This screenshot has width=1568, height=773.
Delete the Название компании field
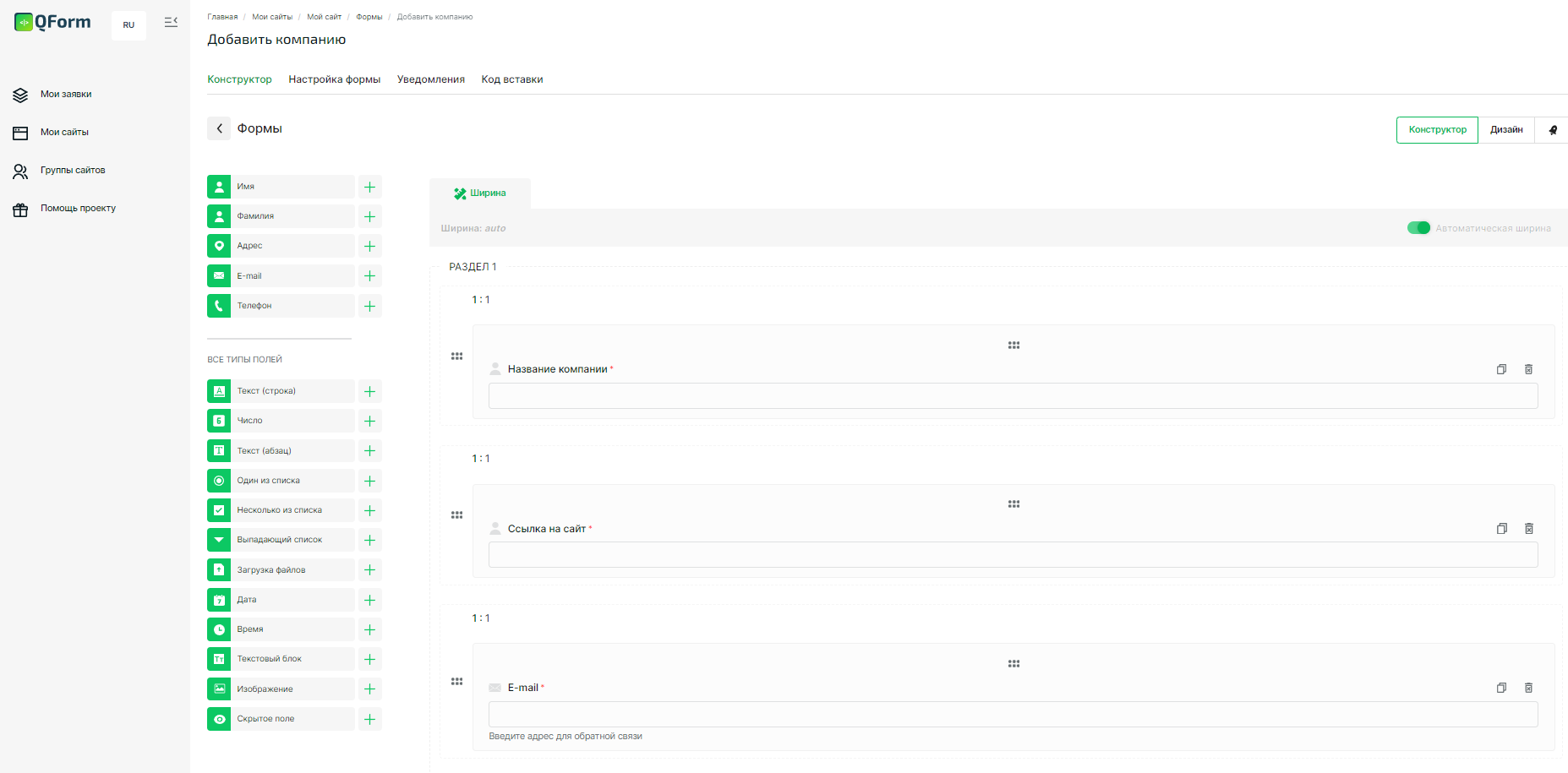[1528, 369]
